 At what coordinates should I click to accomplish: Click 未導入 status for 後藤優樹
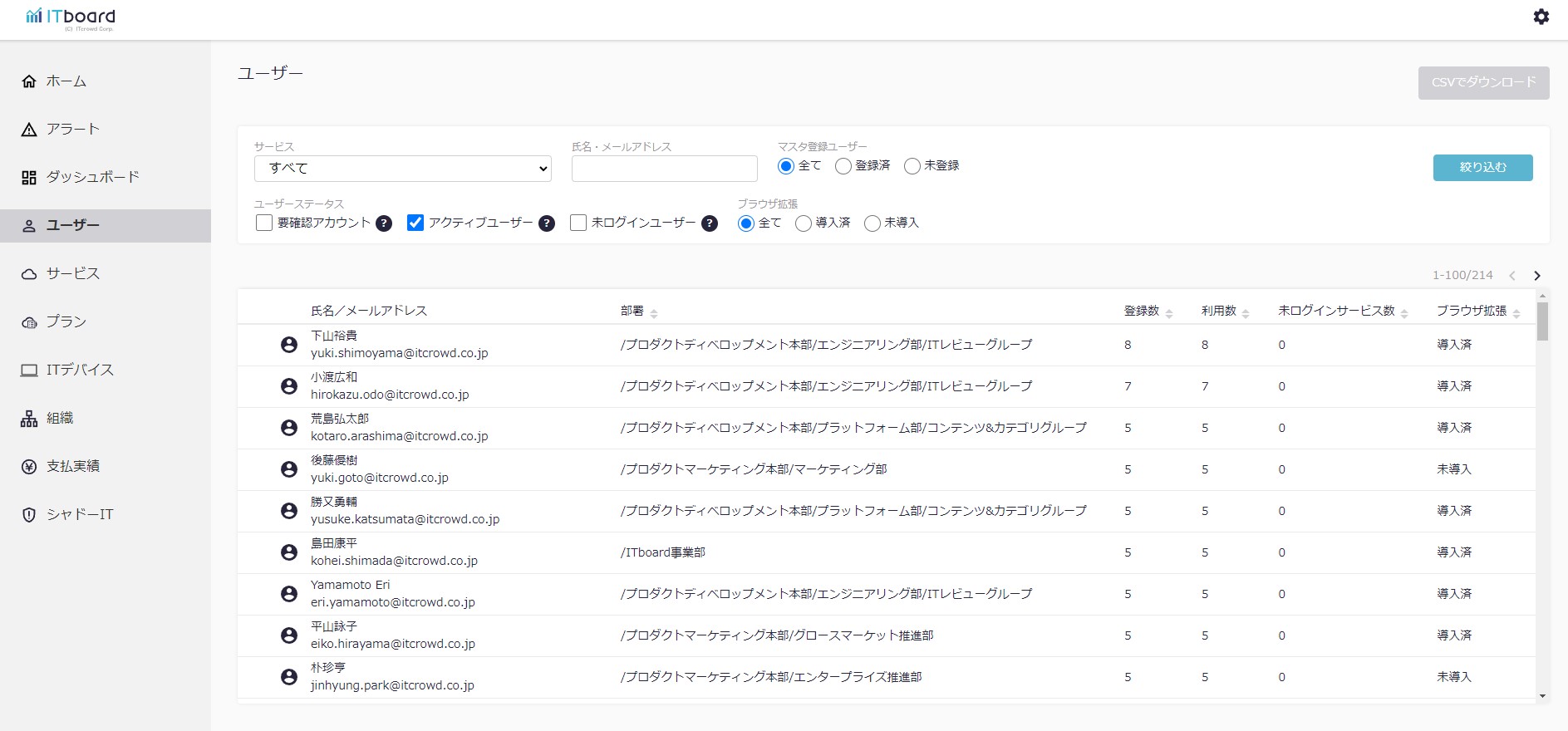click(x=1454, y=469)
